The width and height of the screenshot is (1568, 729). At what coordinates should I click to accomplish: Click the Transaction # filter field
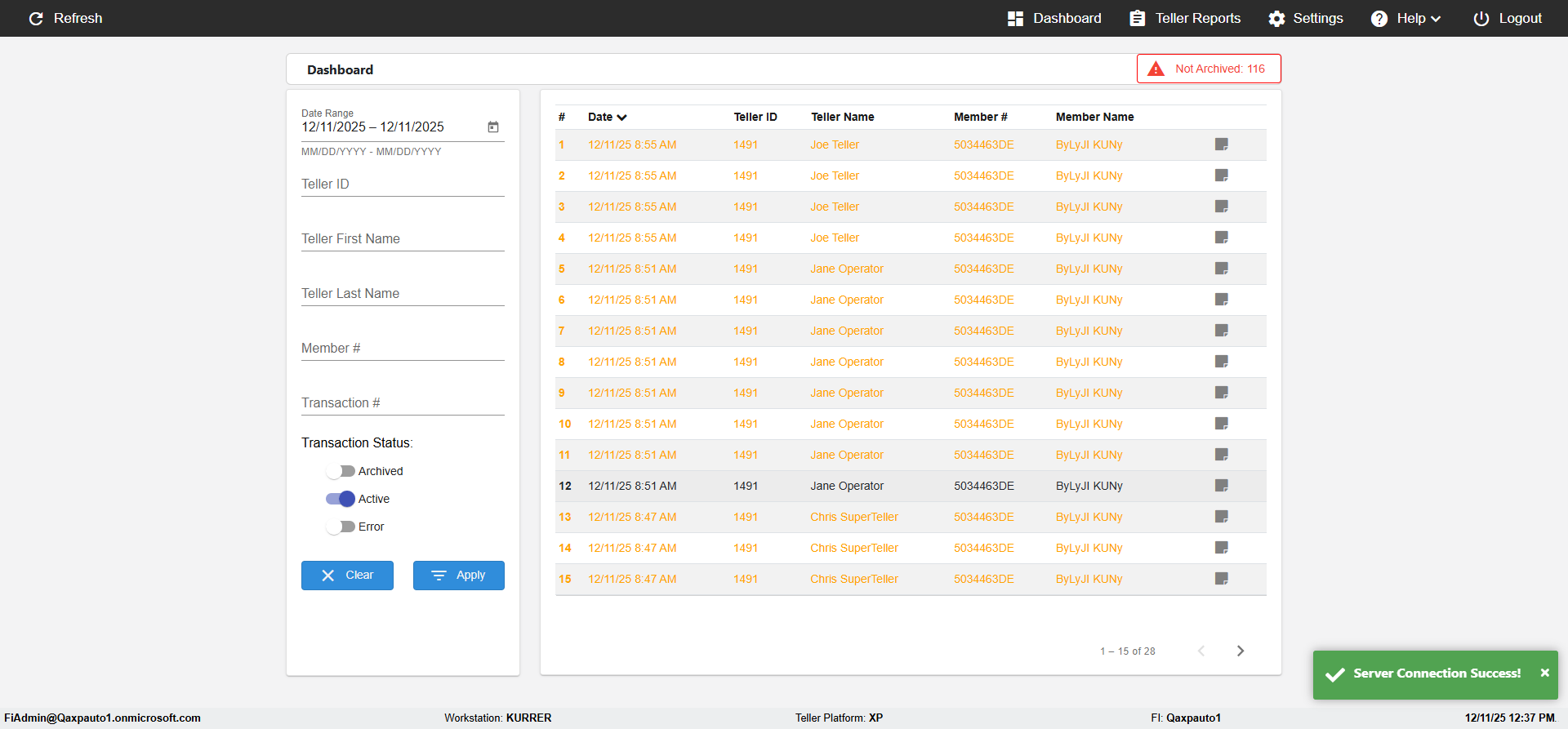tap(403, 403)
